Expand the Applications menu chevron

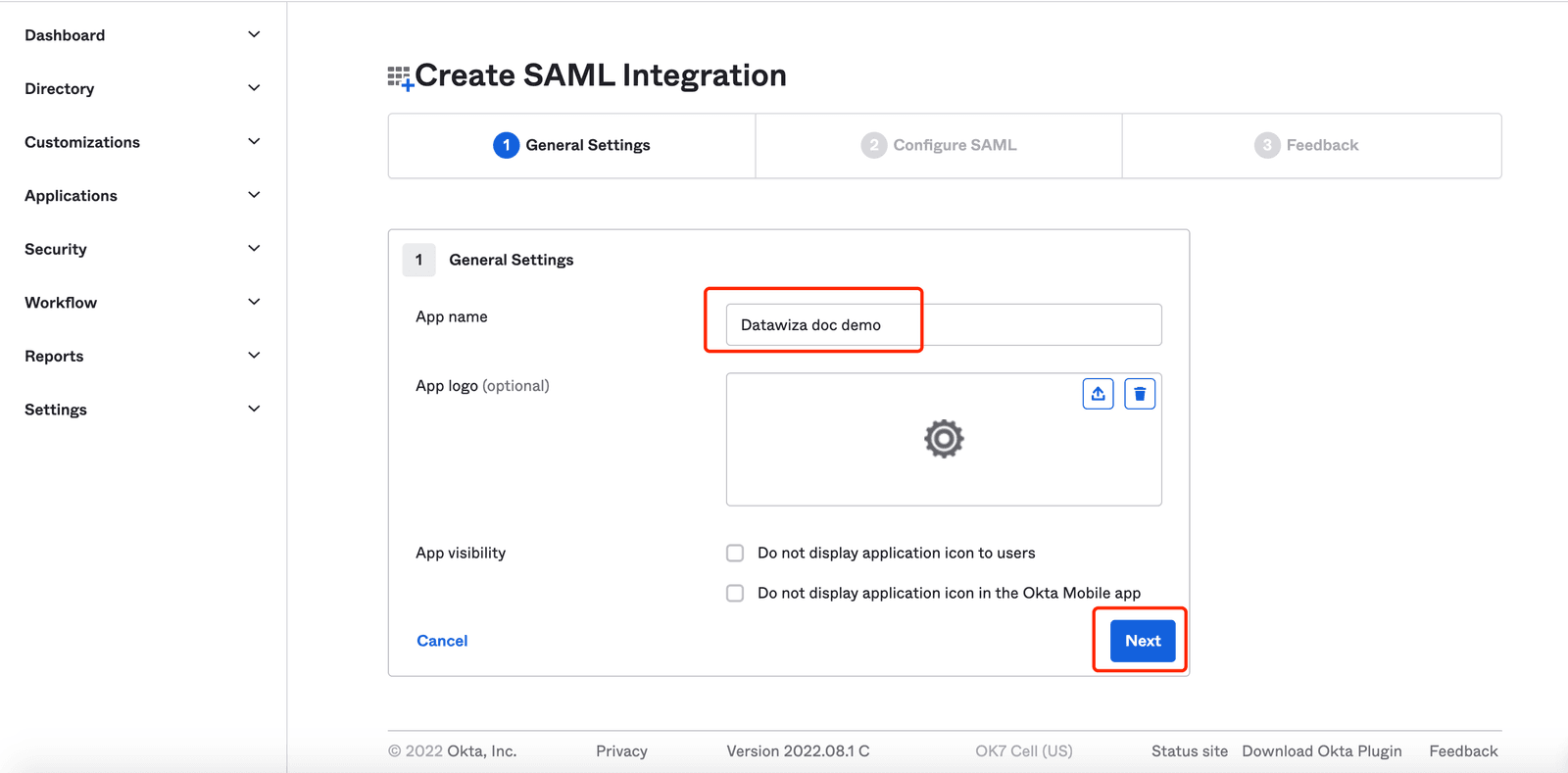pyautogui.click(x=254, y=195)
